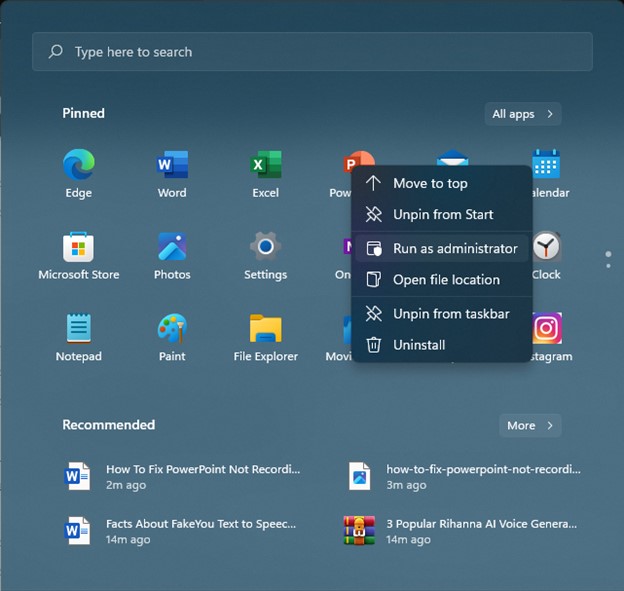Click the WinRAR archive file icon

(359, 531)
